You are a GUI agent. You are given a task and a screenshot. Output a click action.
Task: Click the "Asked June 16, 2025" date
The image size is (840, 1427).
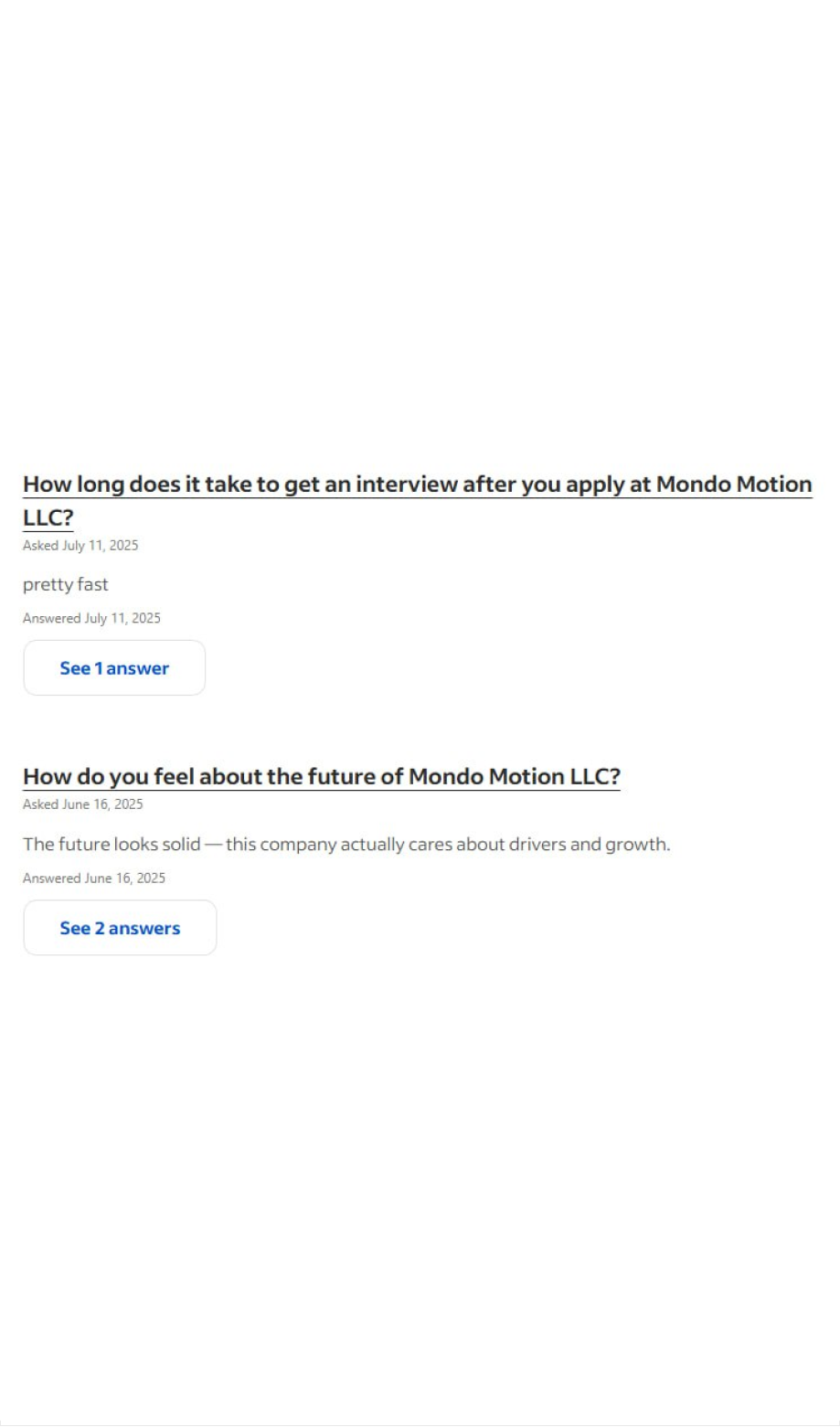pos(82,804)
